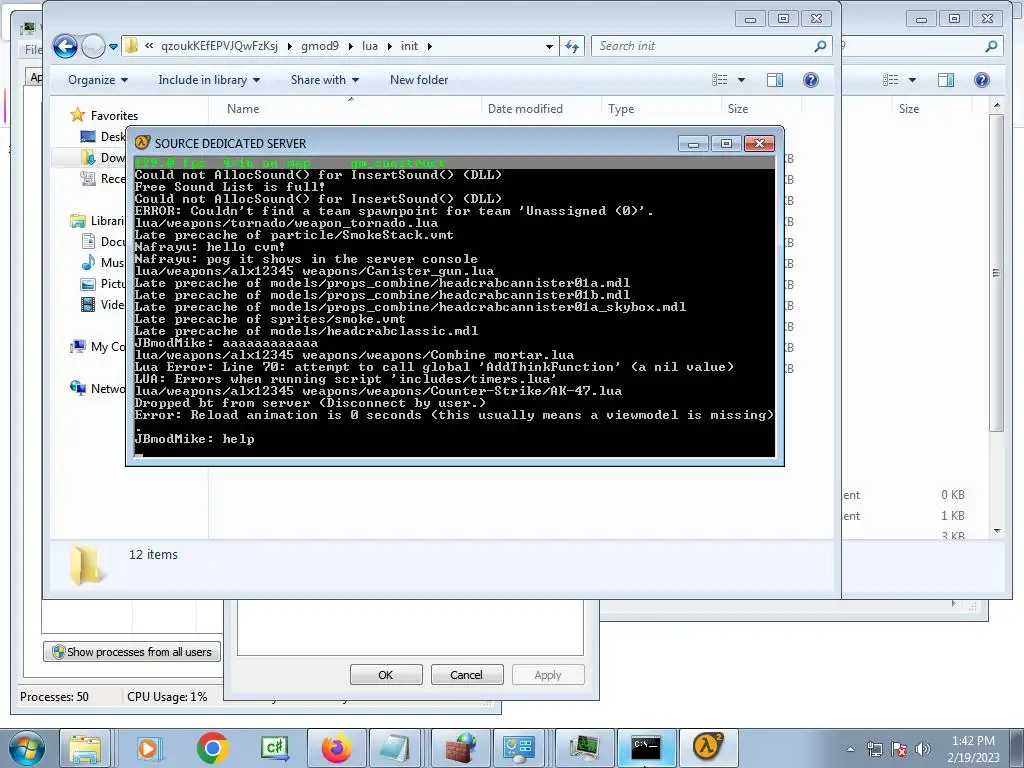This screenshot has width=1024, height=768.
Task: Click the change view icon in init window
Action: point(720,80)
